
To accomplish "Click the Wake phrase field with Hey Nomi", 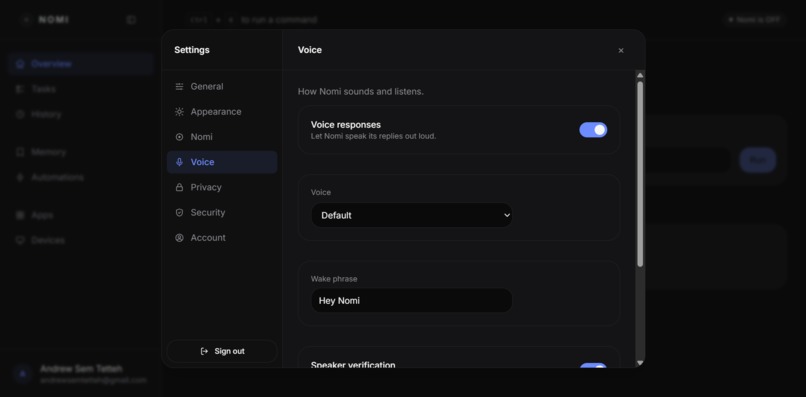I will (x=411, y=300).
